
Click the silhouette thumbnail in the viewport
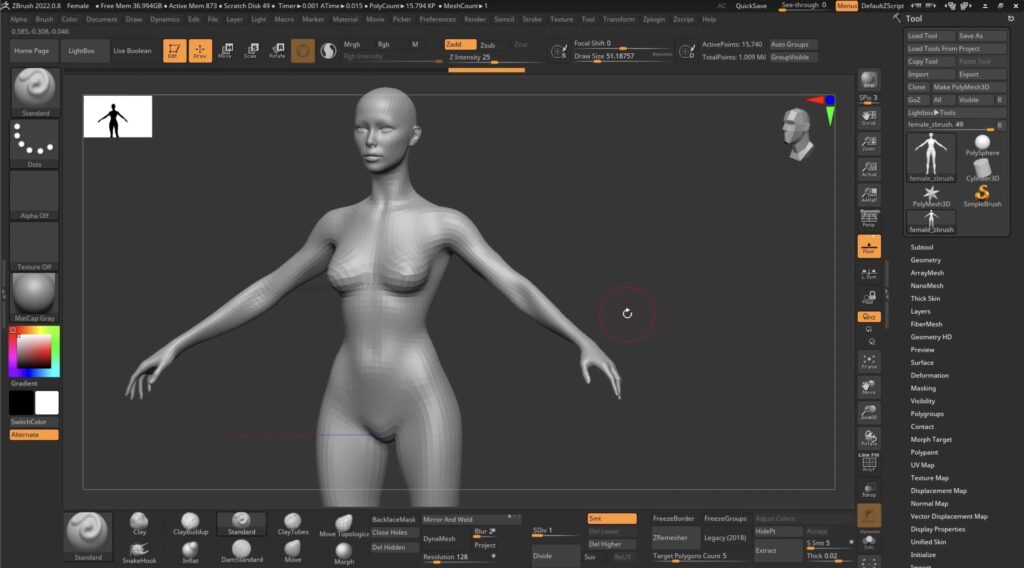click(x=117, y=116)
